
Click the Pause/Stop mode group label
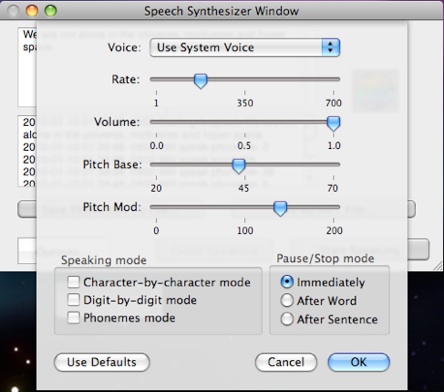coord(325,259)
